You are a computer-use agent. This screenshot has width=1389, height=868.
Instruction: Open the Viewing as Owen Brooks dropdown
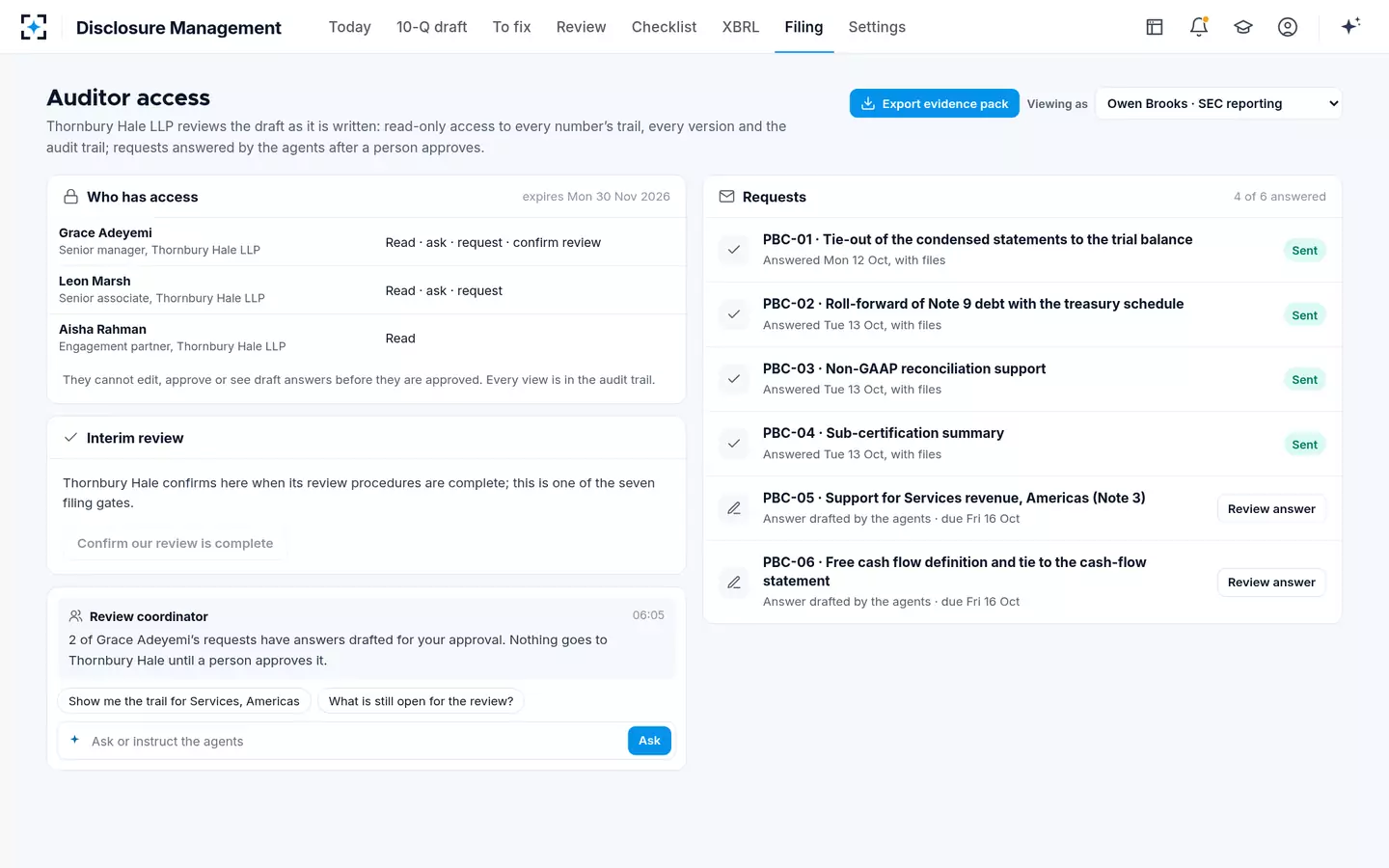1218,103
